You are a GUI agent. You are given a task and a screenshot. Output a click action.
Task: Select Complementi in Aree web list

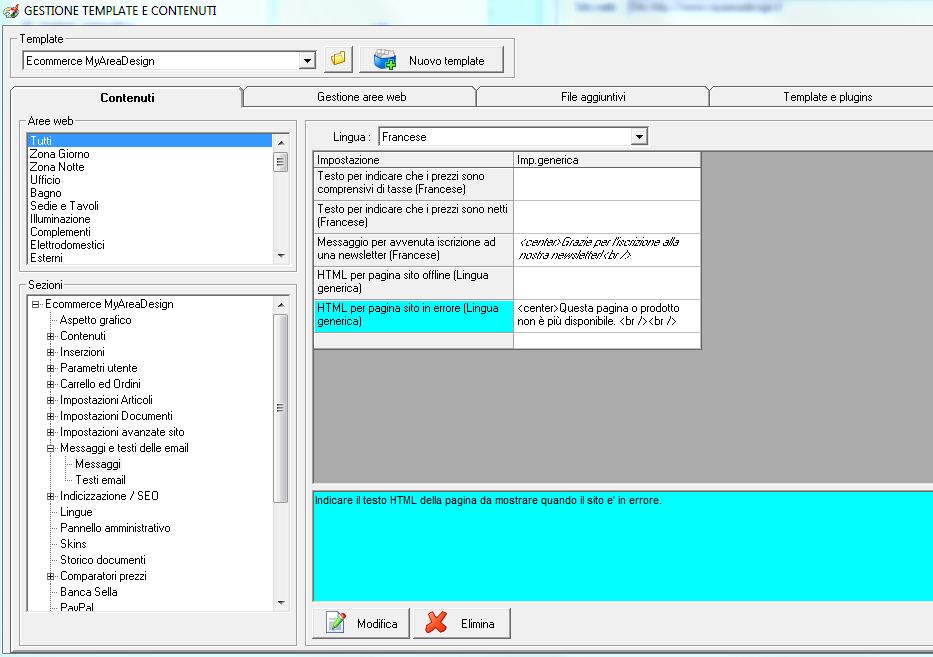(150, 233)
